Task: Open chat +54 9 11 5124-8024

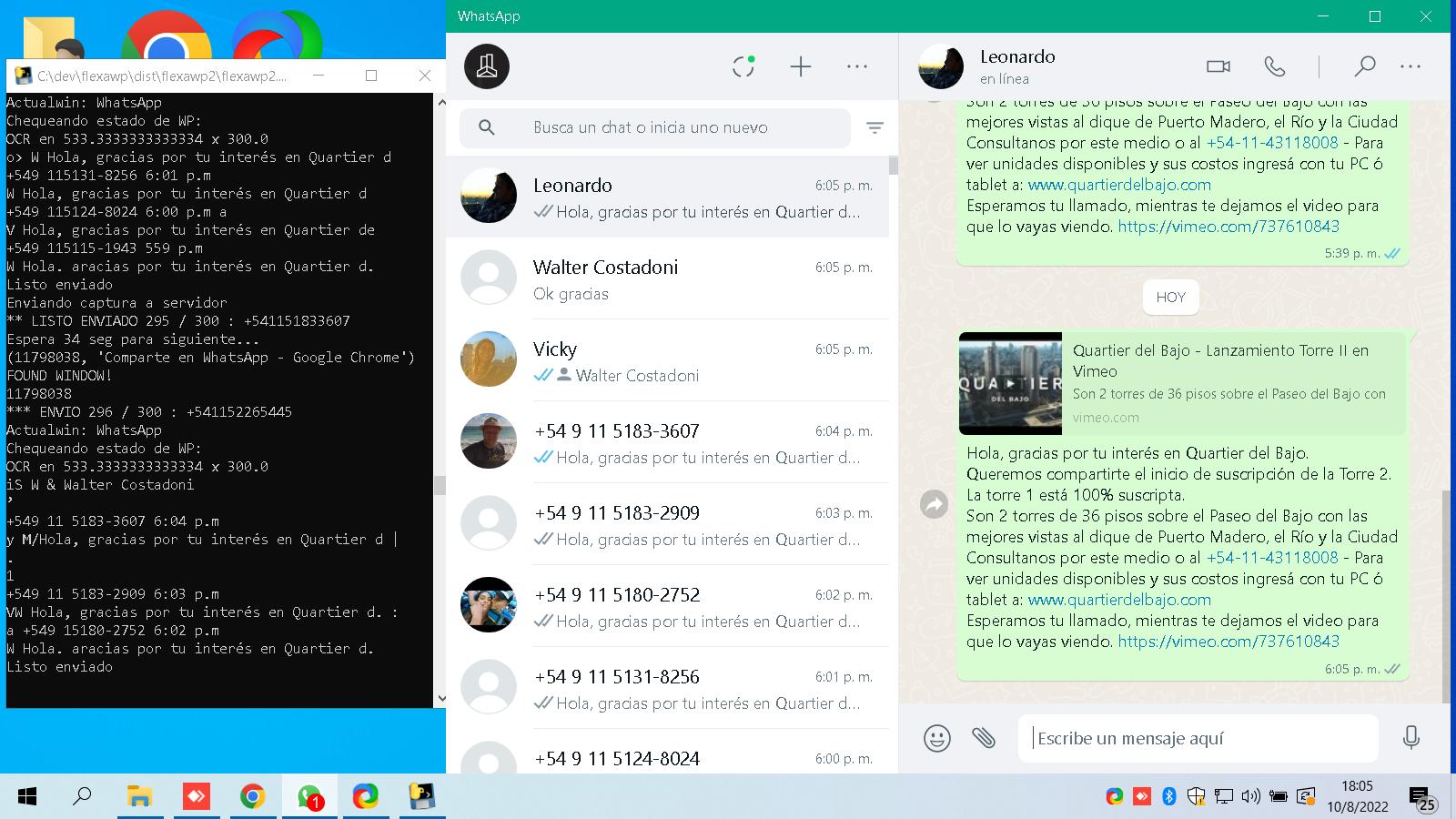Action: (667, 752)
